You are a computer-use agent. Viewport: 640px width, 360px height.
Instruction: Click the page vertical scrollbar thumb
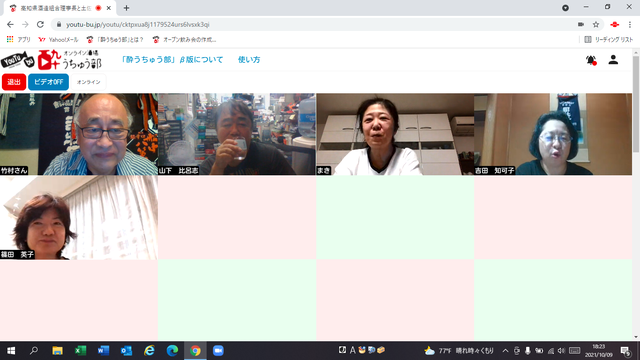[636, 104]
